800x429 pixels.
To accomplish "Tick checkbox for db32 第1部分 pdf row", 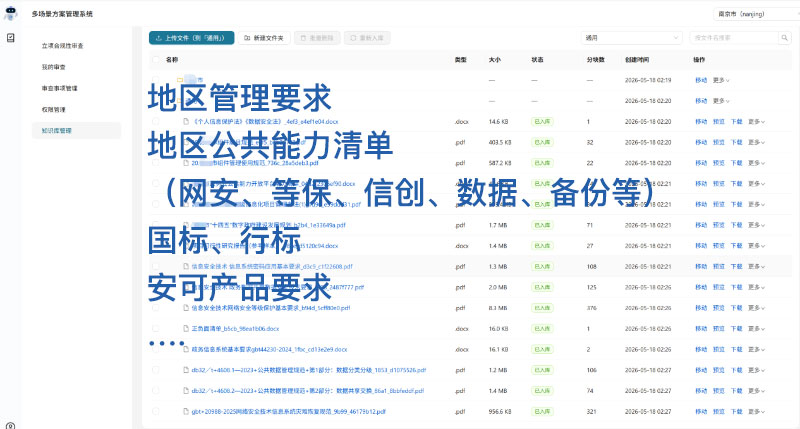I will coord(156,370).
